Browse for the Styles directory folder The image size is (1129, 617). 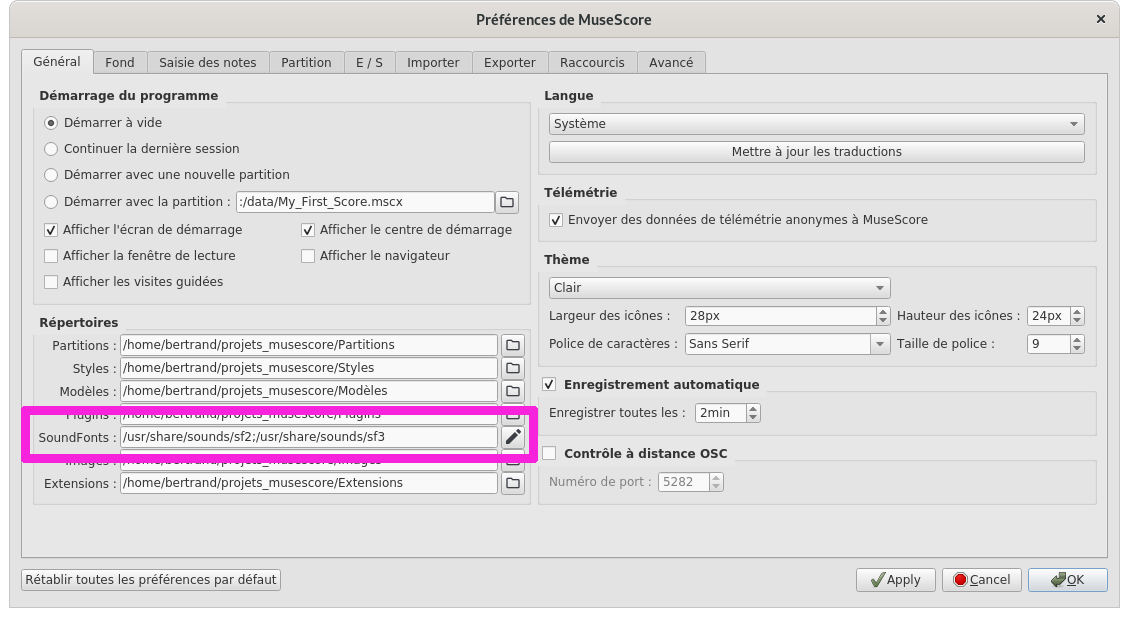pyautogui.click(x=513, y=368)
